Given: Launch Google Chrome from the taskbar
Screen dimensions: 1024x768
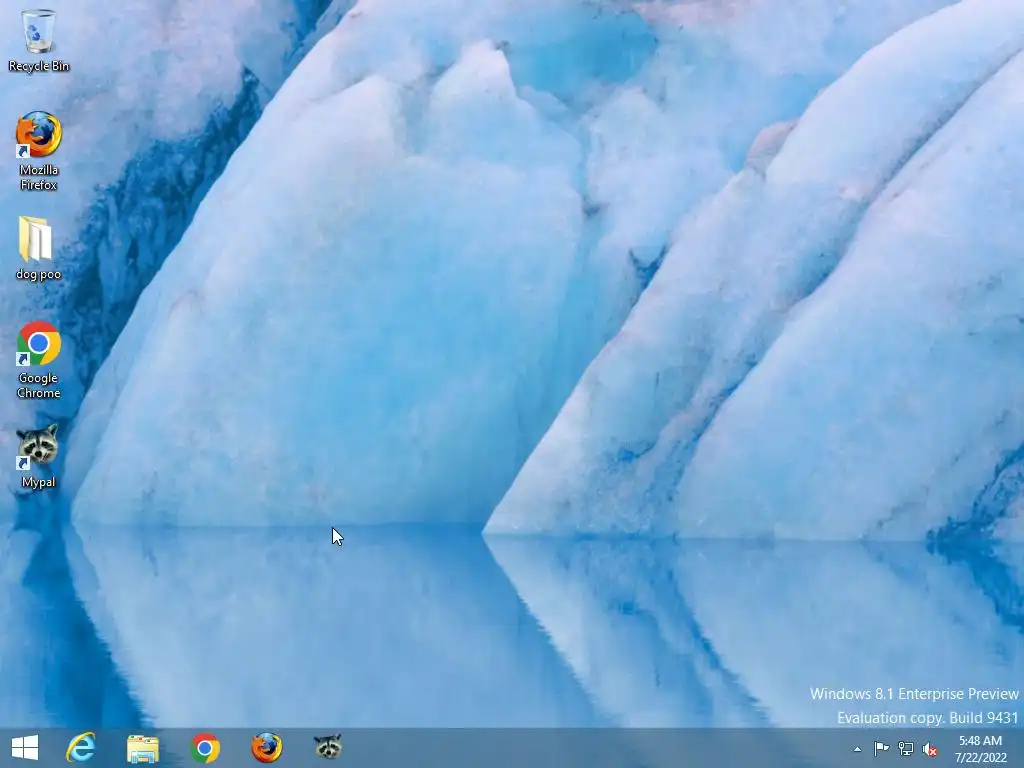Looking at the screenshot, I should 205,748.
